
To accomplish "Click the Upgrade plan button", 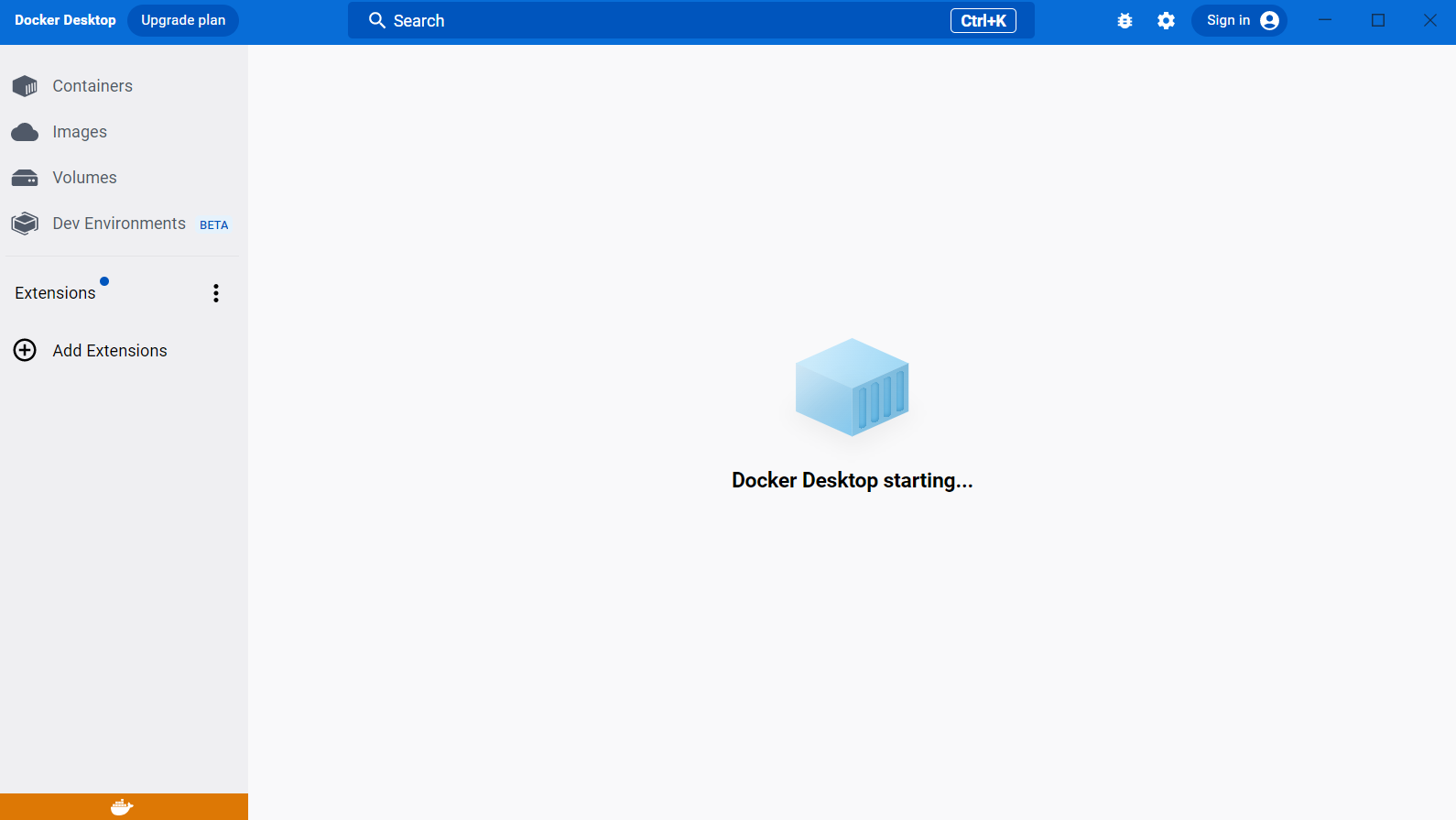I will click(183, 20).
